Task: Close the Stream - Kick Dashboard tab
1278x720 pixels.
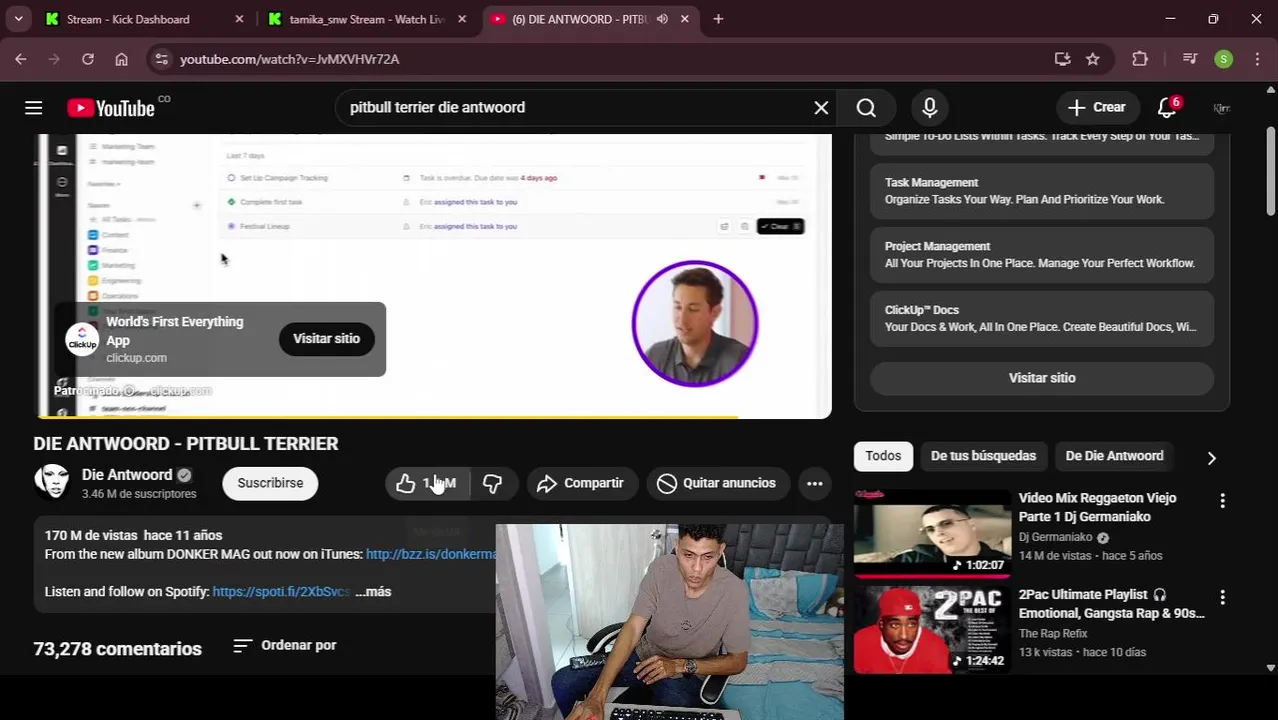Action: [239, 19]
